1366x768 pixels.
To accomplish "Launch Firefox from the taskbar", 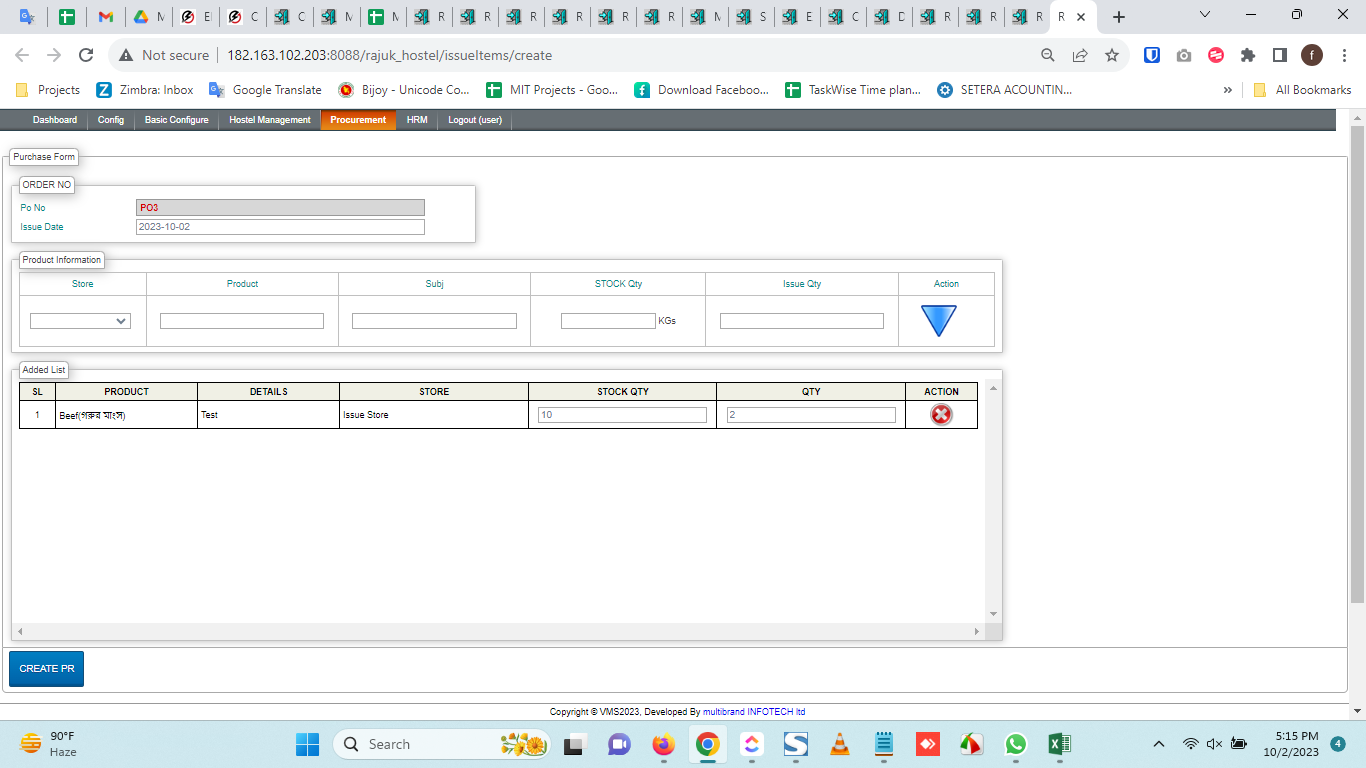I will point(663,744).
